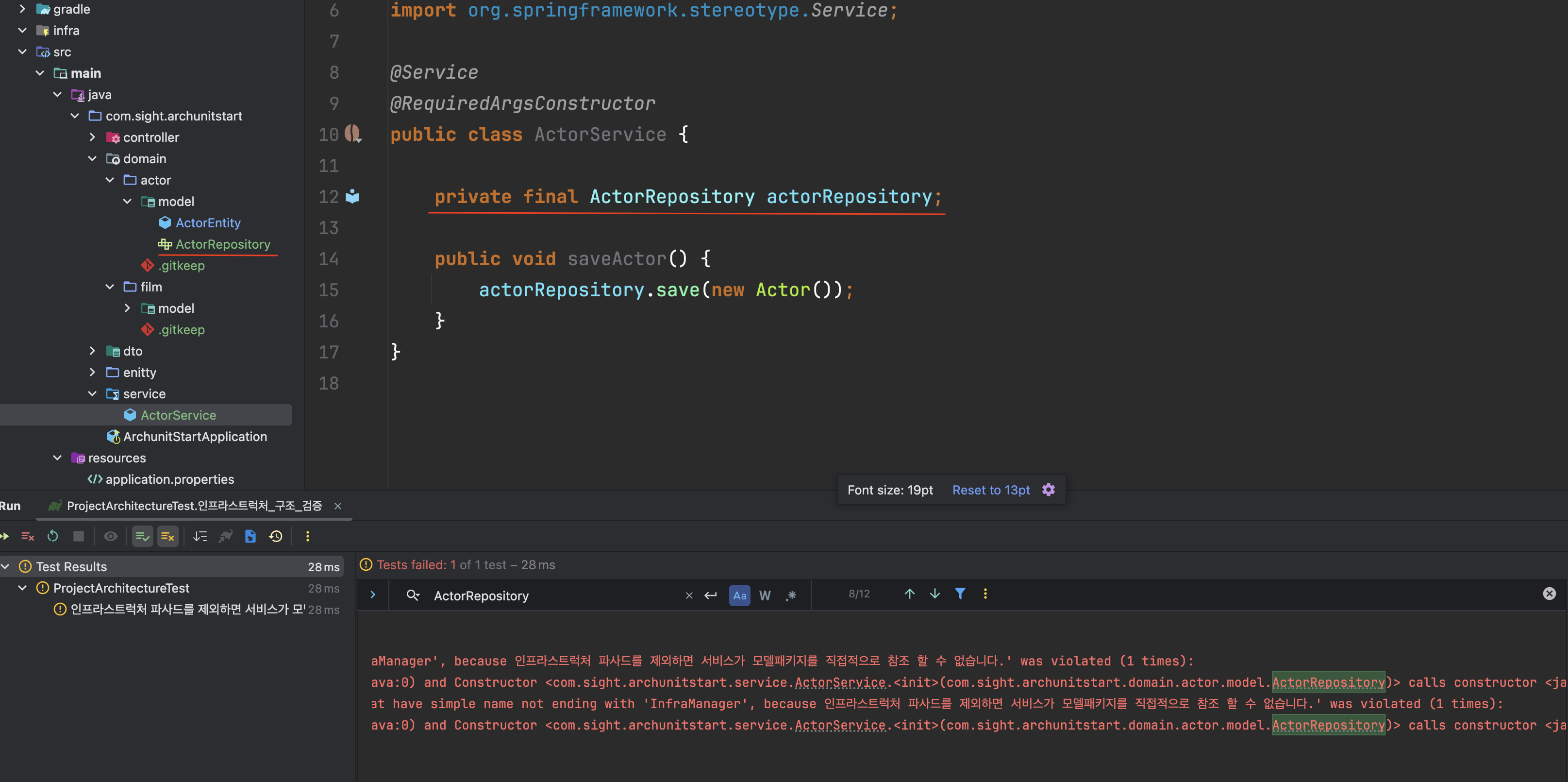Collapse the Test Results tree node
The height and width of the screenshot is (782, 1568).
click(5, 566)
